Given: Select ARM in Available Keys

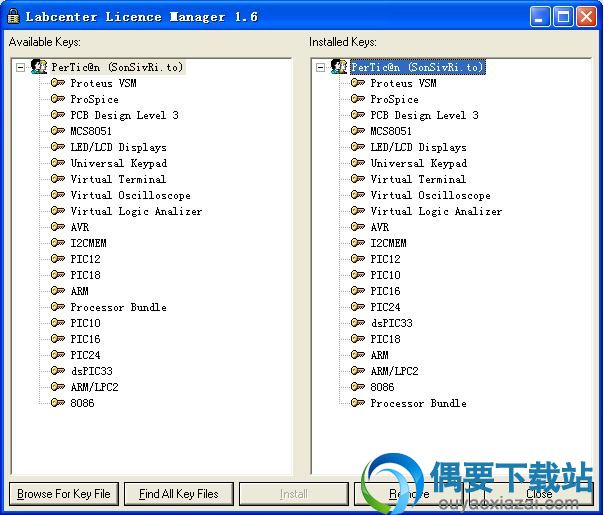Looking at the screenshot, I should [x=80, y=291].
